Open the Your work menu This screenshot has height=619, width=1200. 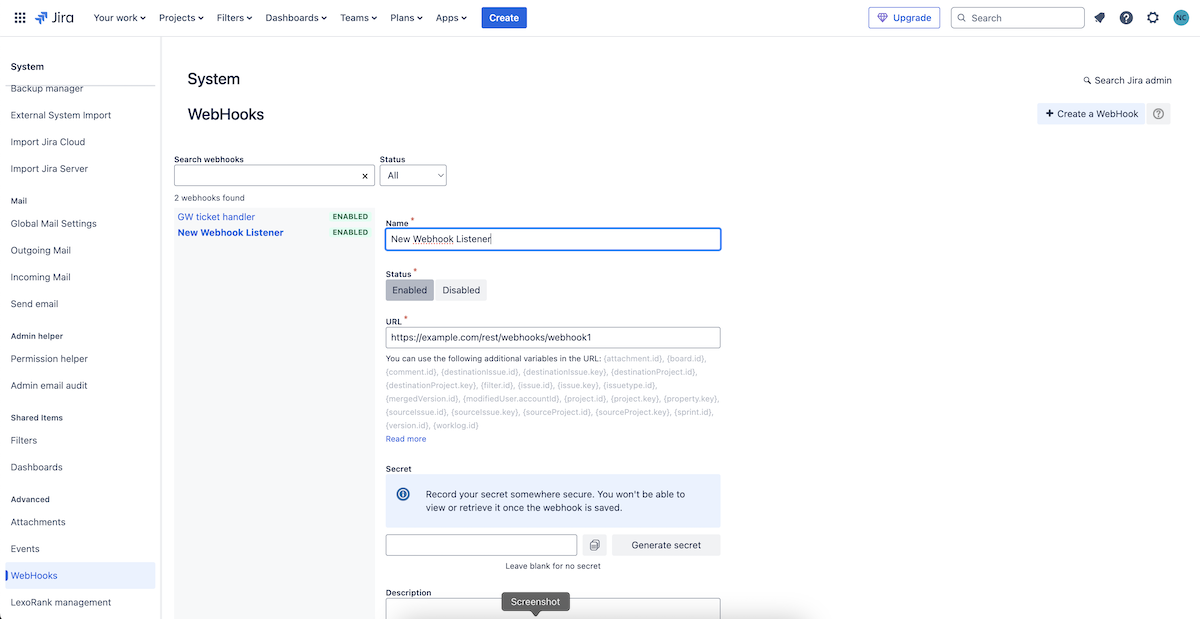click(119, 17)
